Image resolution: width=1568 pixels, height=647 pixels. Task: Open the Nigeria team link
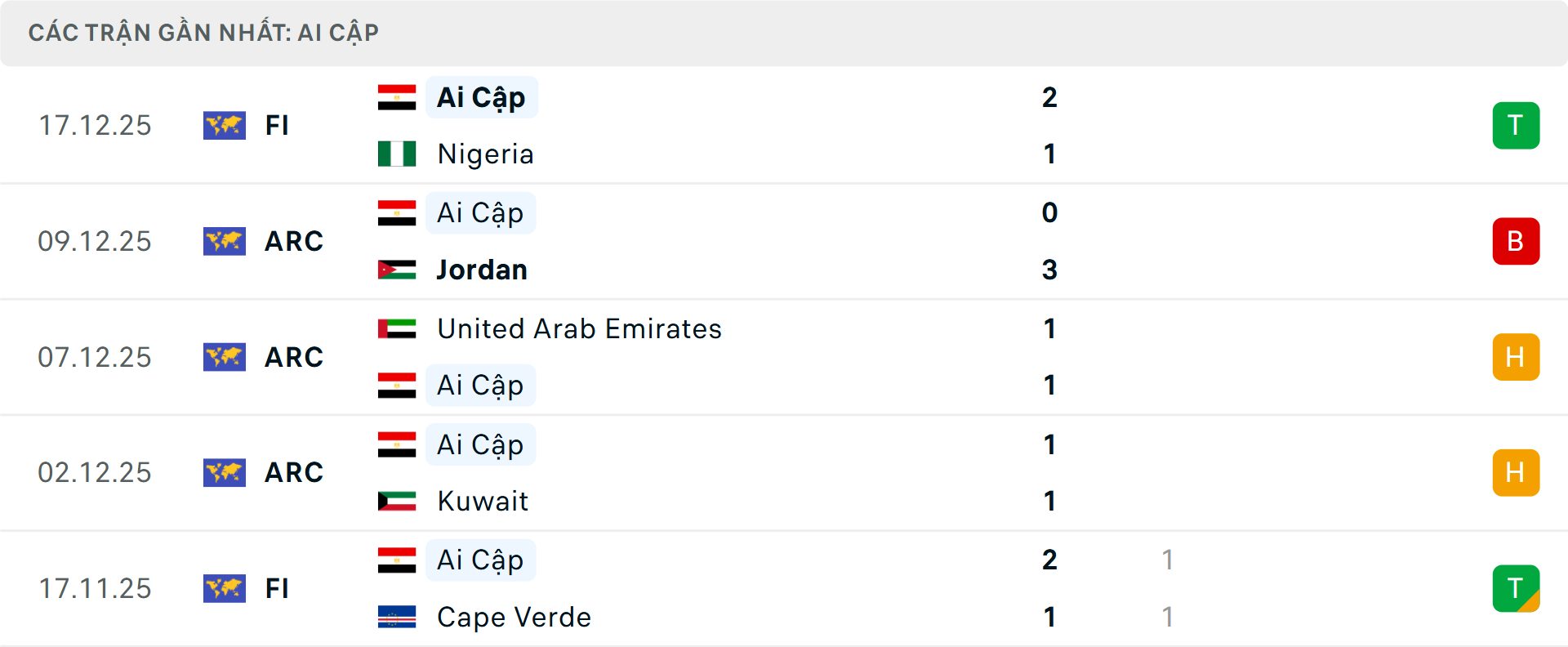485,154
